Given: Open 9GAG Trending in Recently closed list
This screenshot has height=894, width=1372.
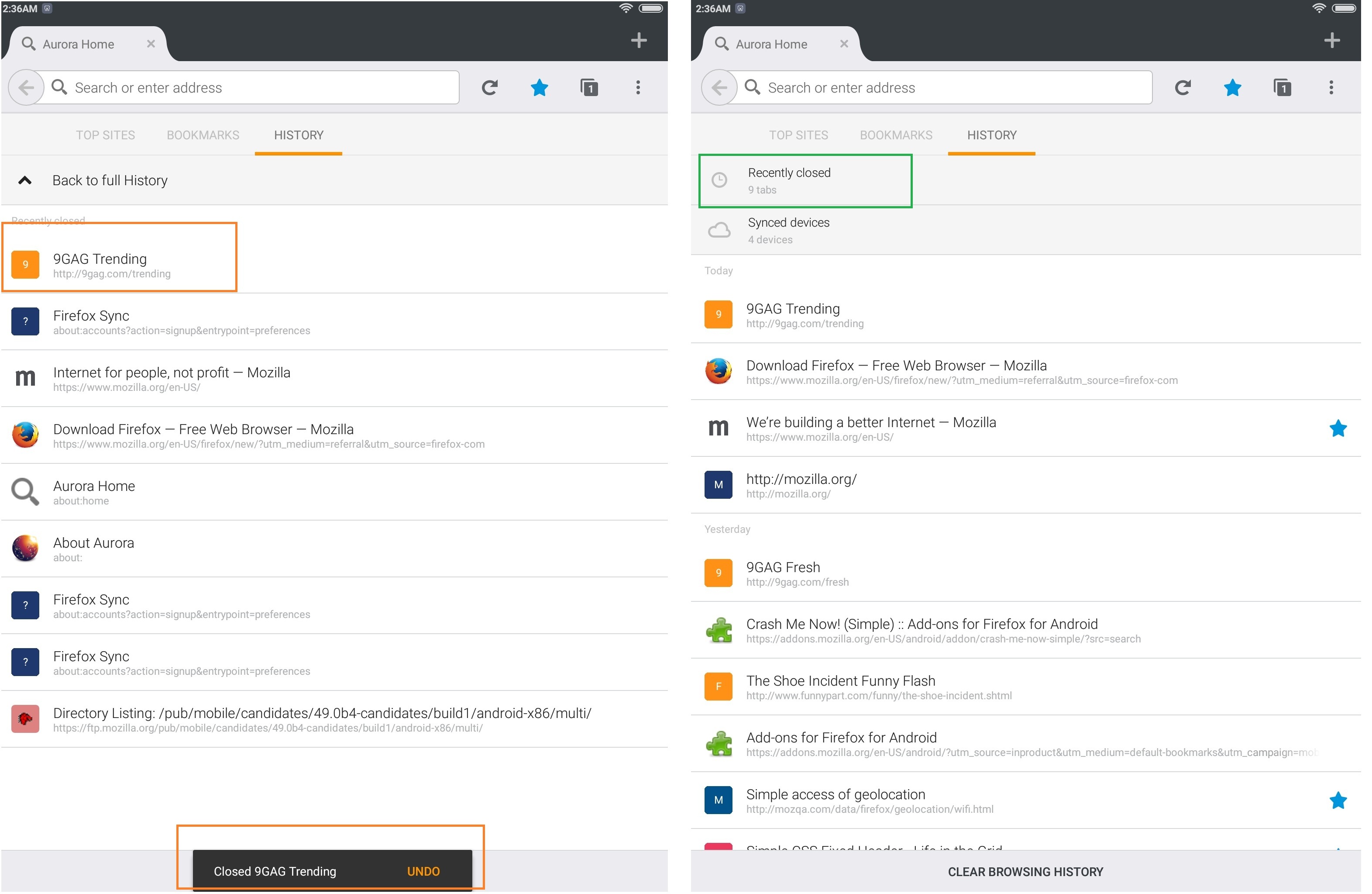Looking at the screenshot, I should 334,265.
